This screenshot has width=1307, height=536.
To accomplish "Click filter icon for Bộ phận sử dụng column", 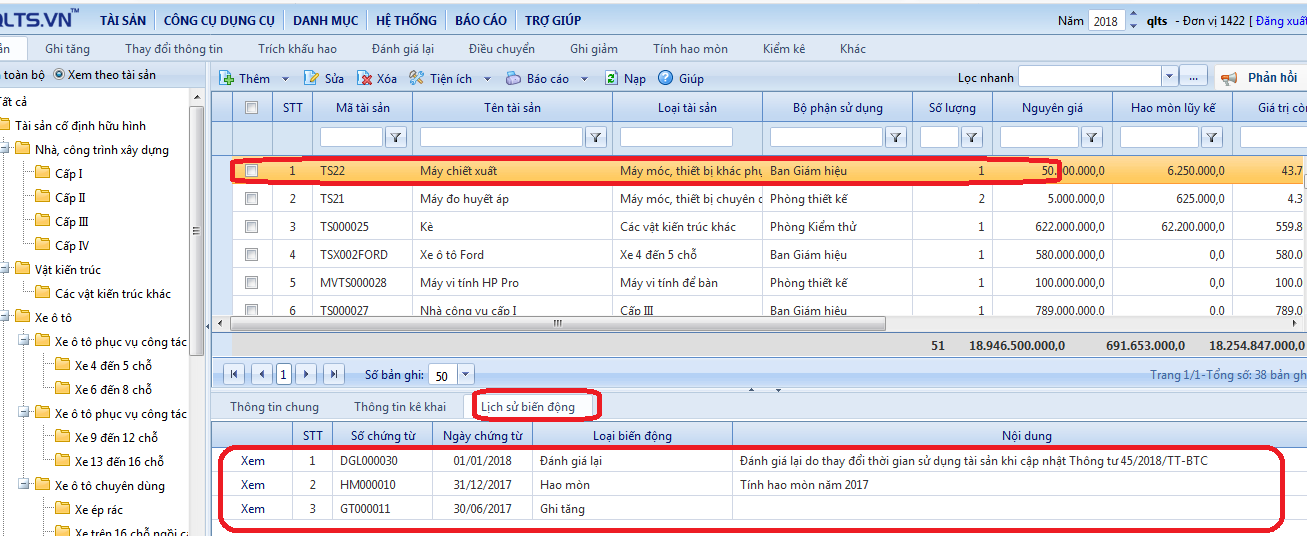I will point(896,138).
